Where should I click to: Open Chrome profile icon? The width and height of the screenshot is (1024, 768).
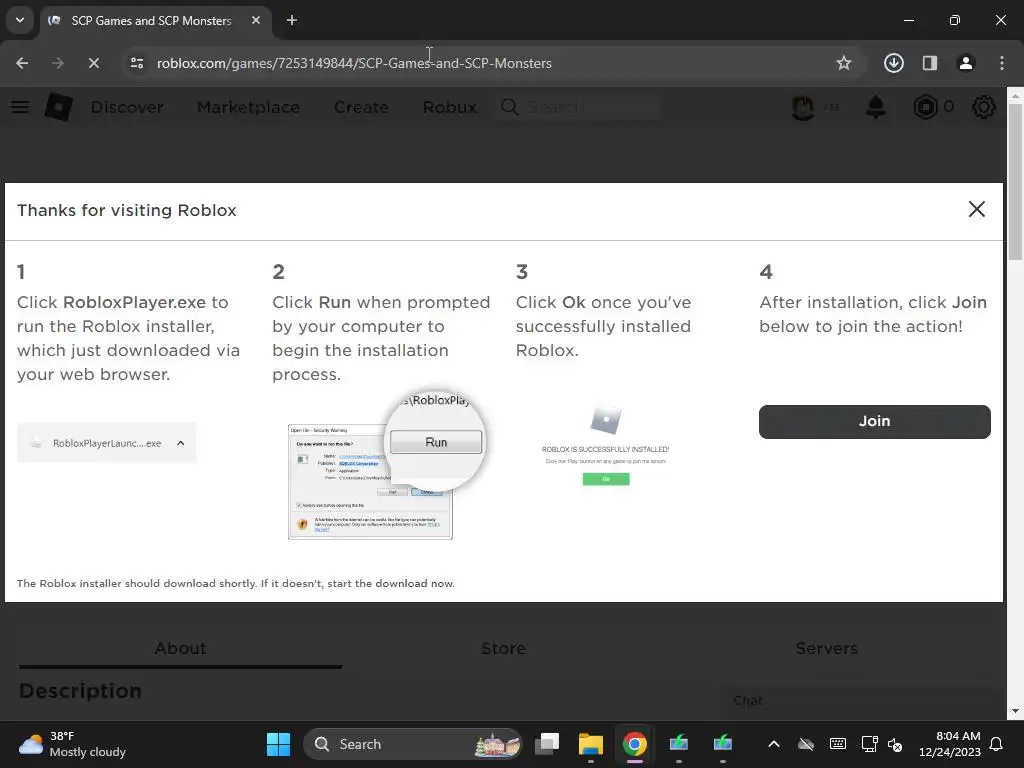(x=966, y=63)
